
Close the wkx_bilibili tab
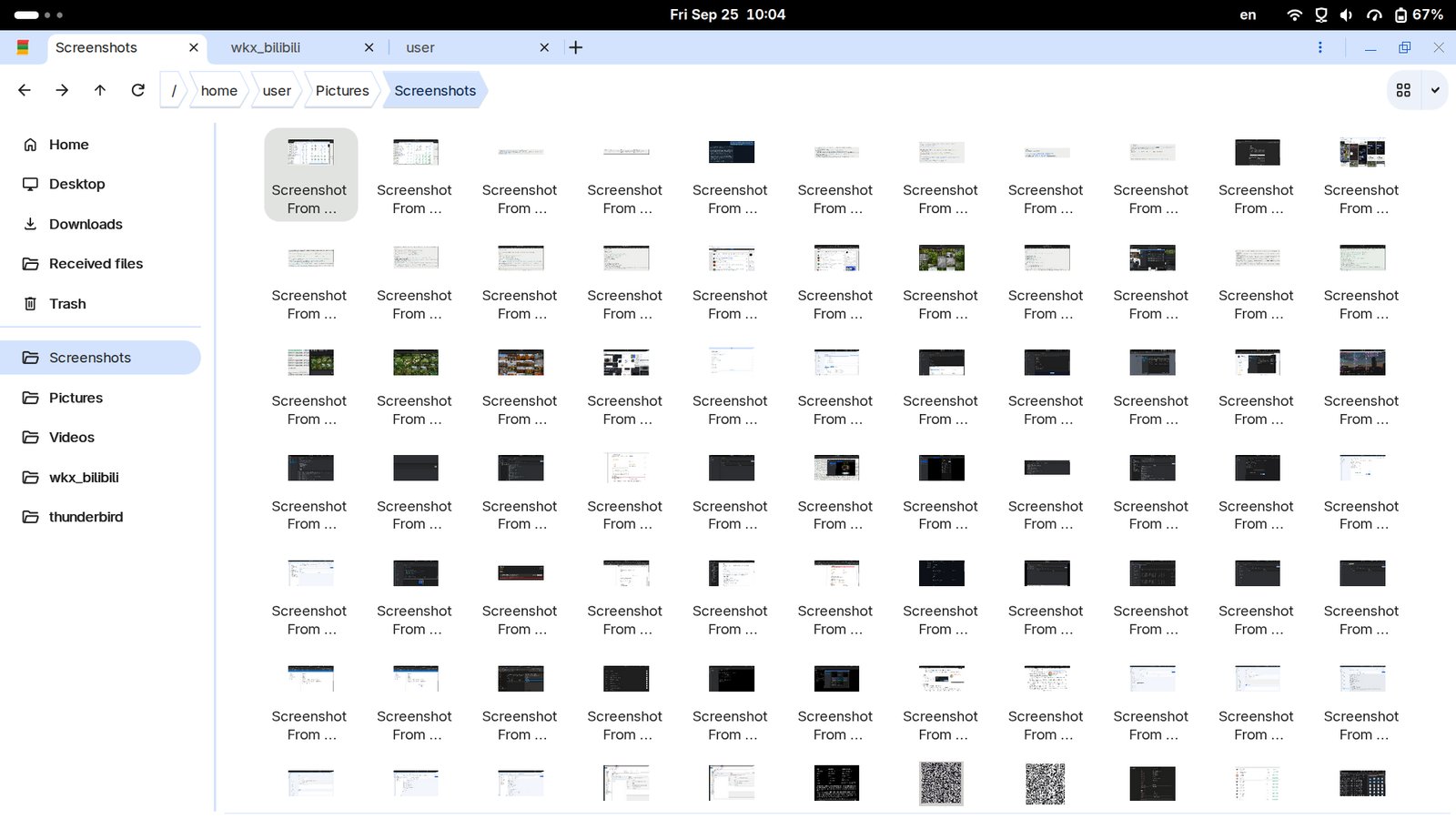pyautogui.click(x=369, y=47)
